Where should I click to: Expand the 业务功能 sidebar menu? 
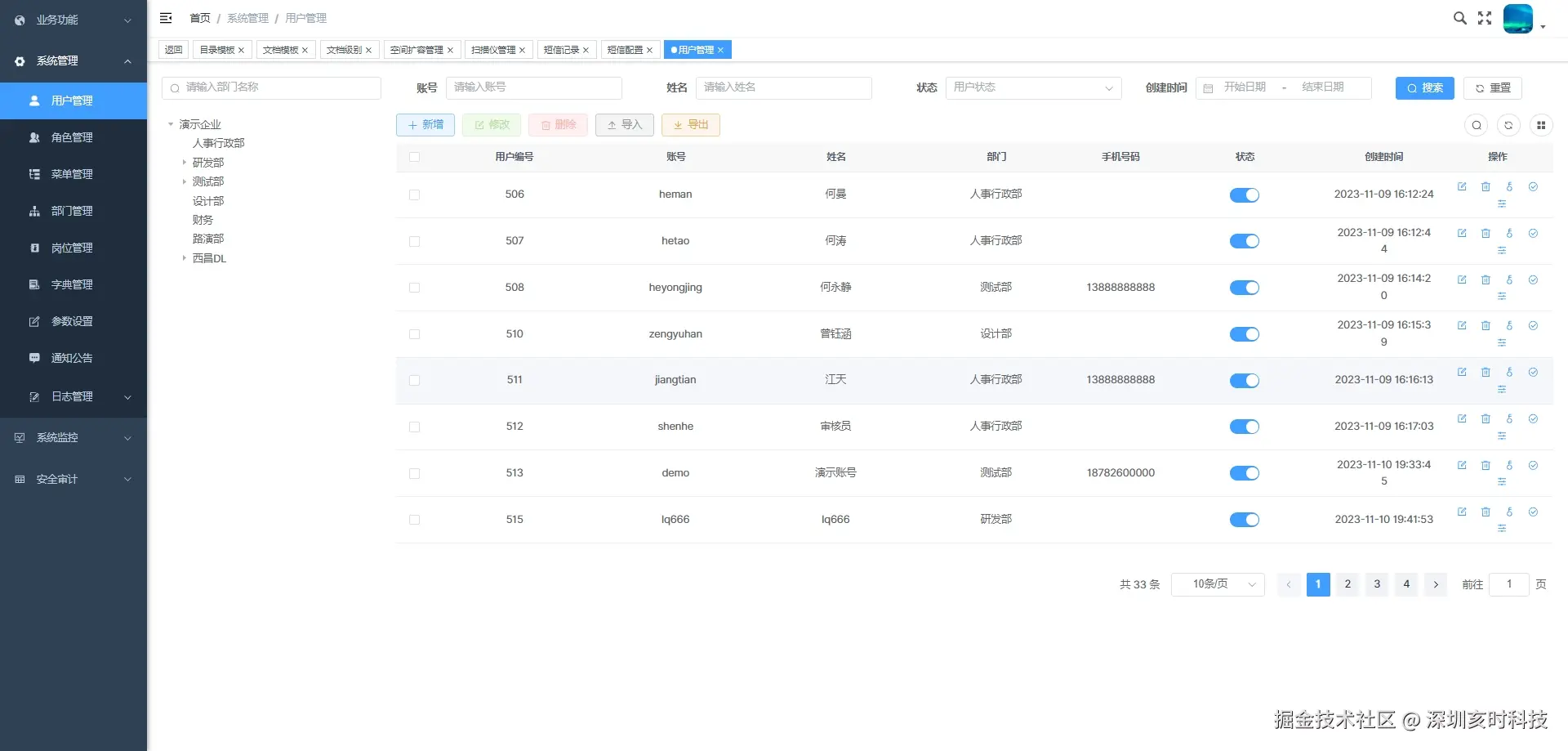coord(73,20)
